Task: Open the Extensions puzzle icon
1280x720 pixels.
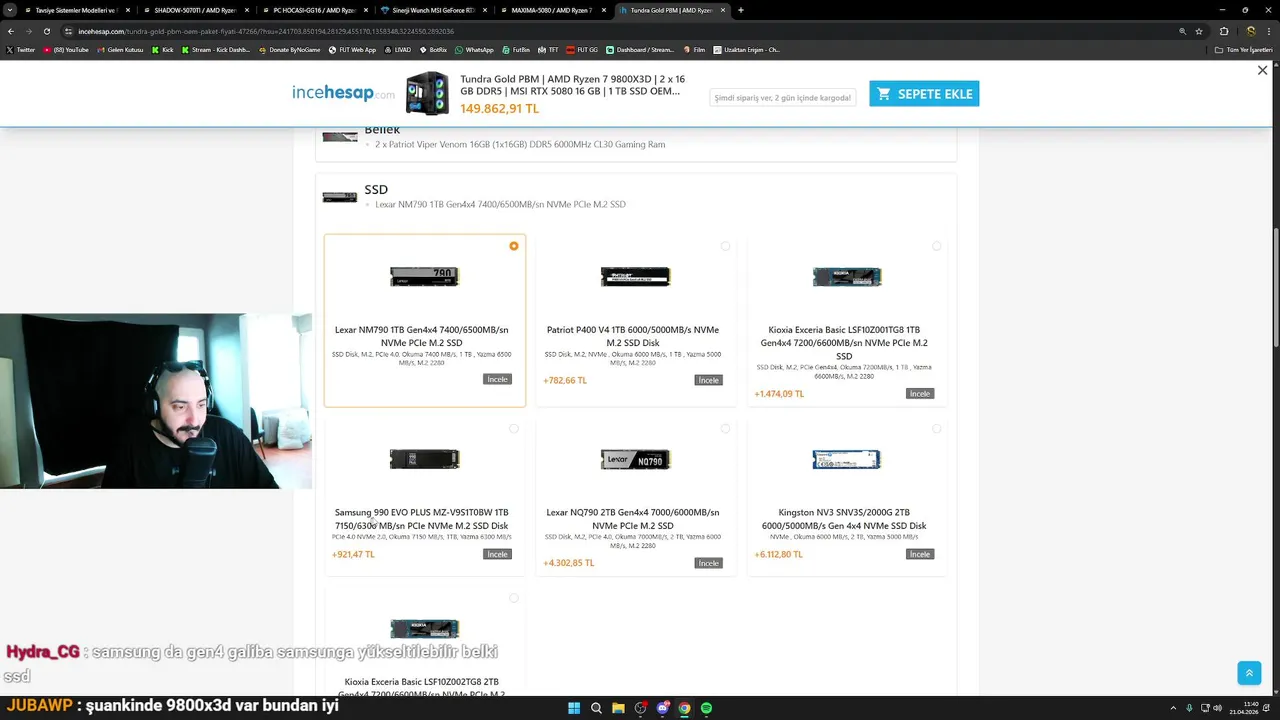Action: coord(1224,31)
